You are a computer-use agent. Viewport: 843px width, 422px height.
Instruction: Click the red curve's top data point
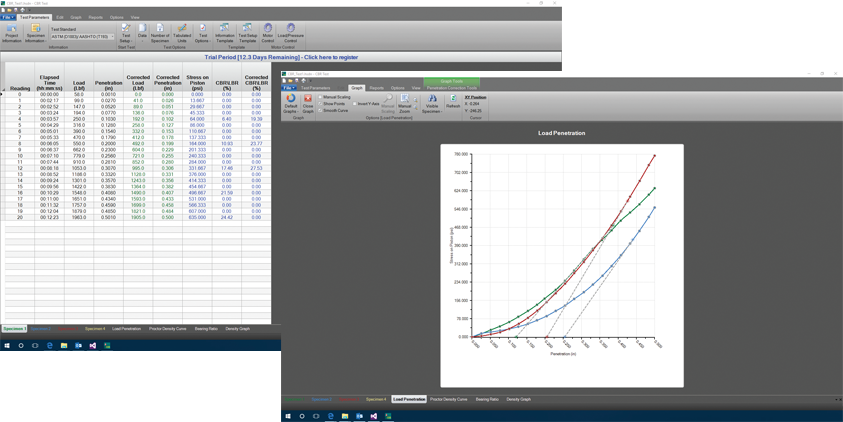point(655,155)
